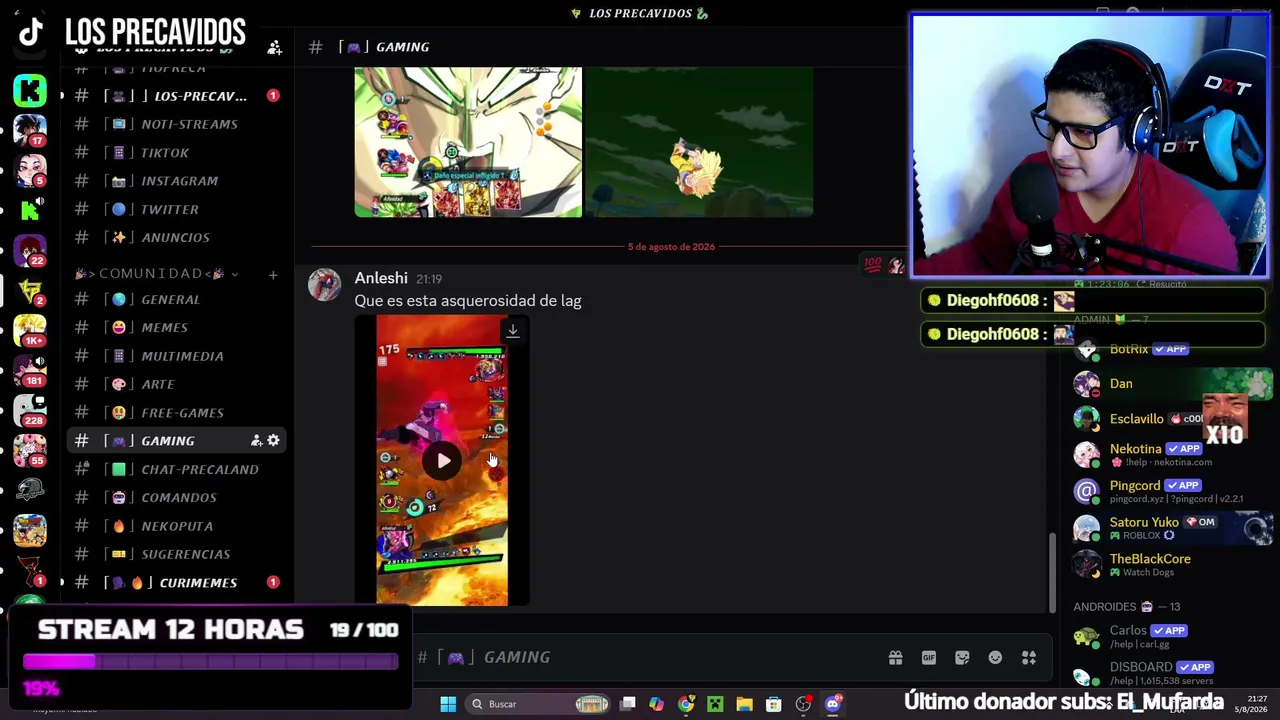Open the golden-haired fighter screenshot thumbnail
The image size is (1280, 720).
tap(699, 142)
